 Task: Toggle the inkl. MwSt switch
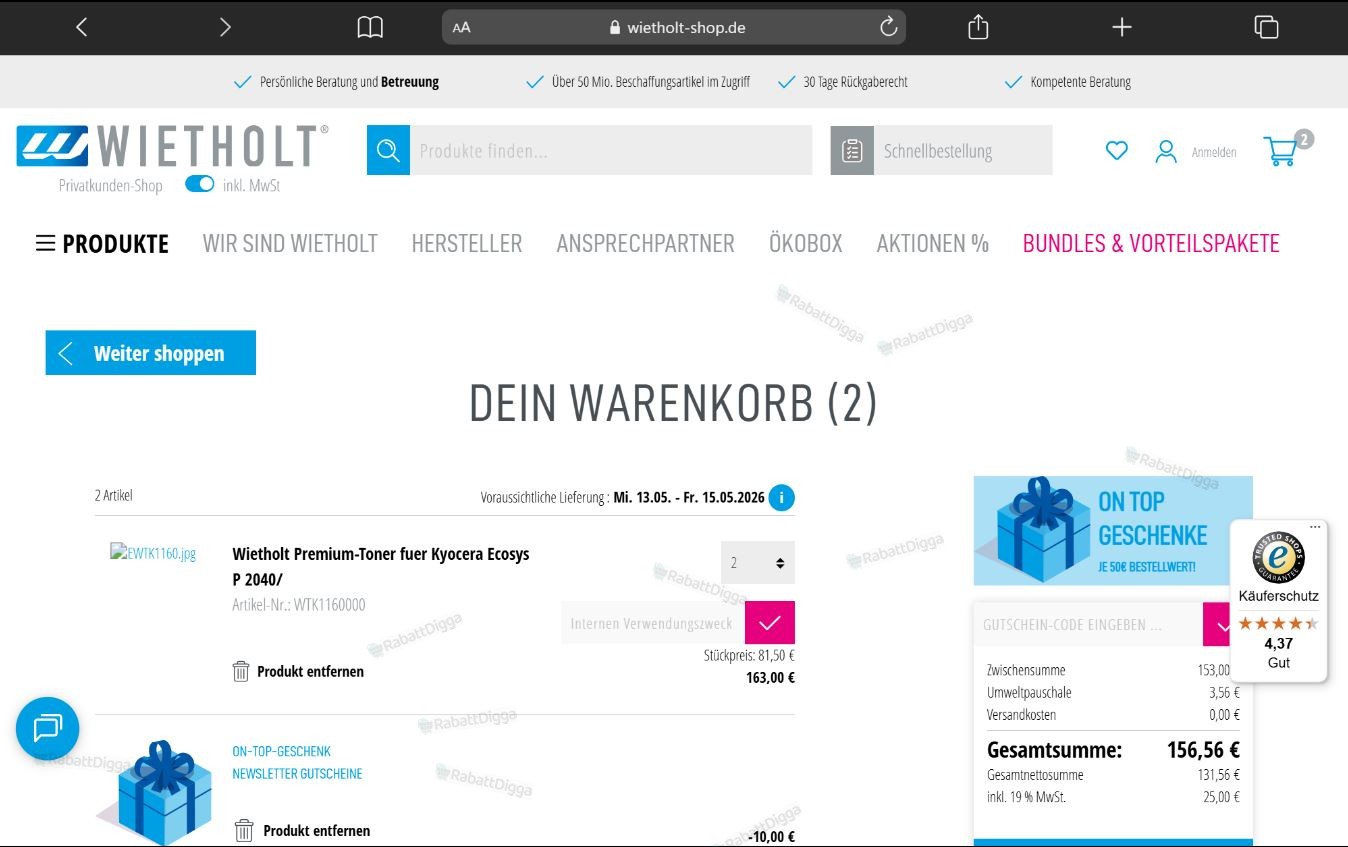200,184
